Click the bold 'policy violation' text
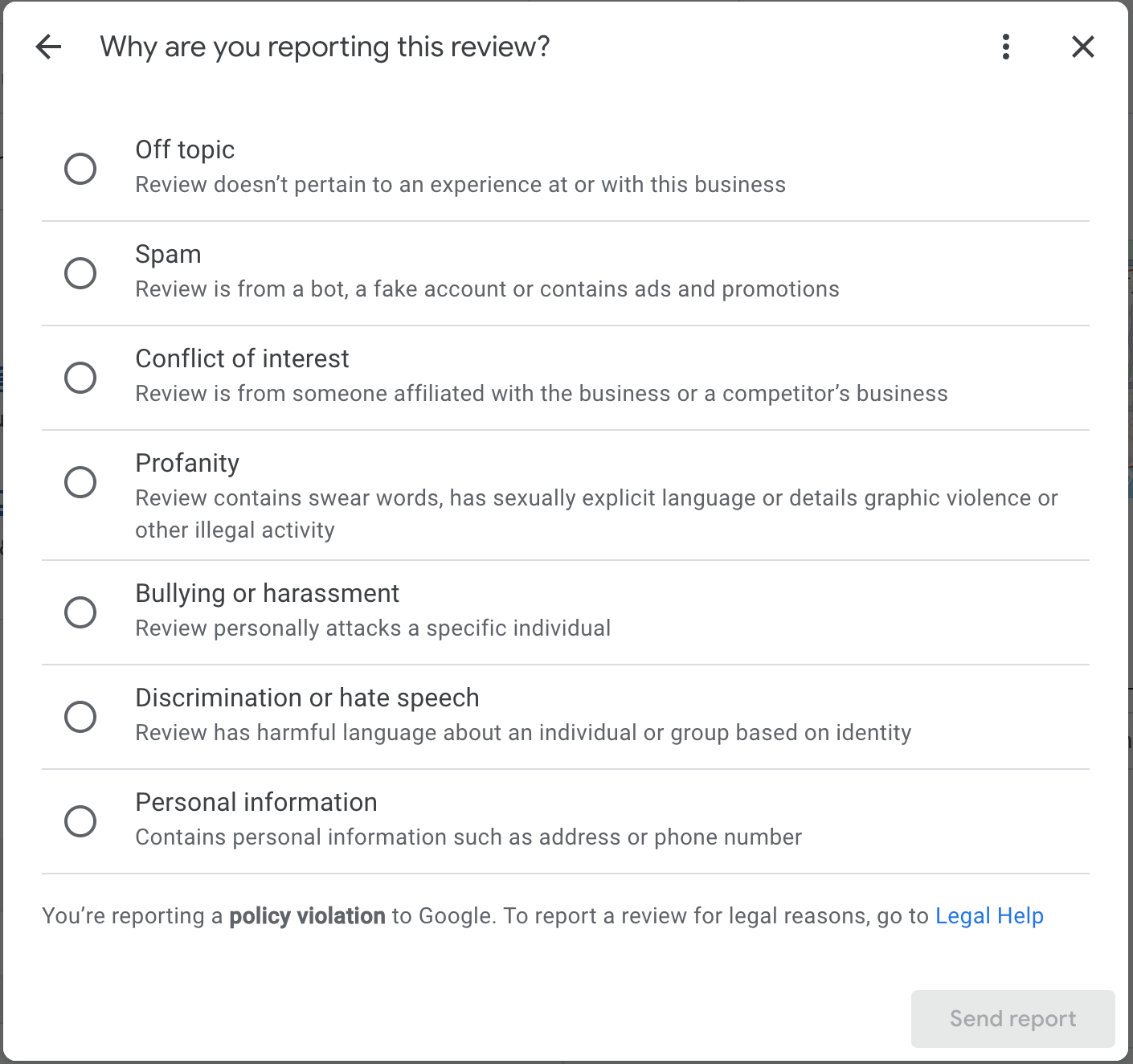 [x=307, y=916]
